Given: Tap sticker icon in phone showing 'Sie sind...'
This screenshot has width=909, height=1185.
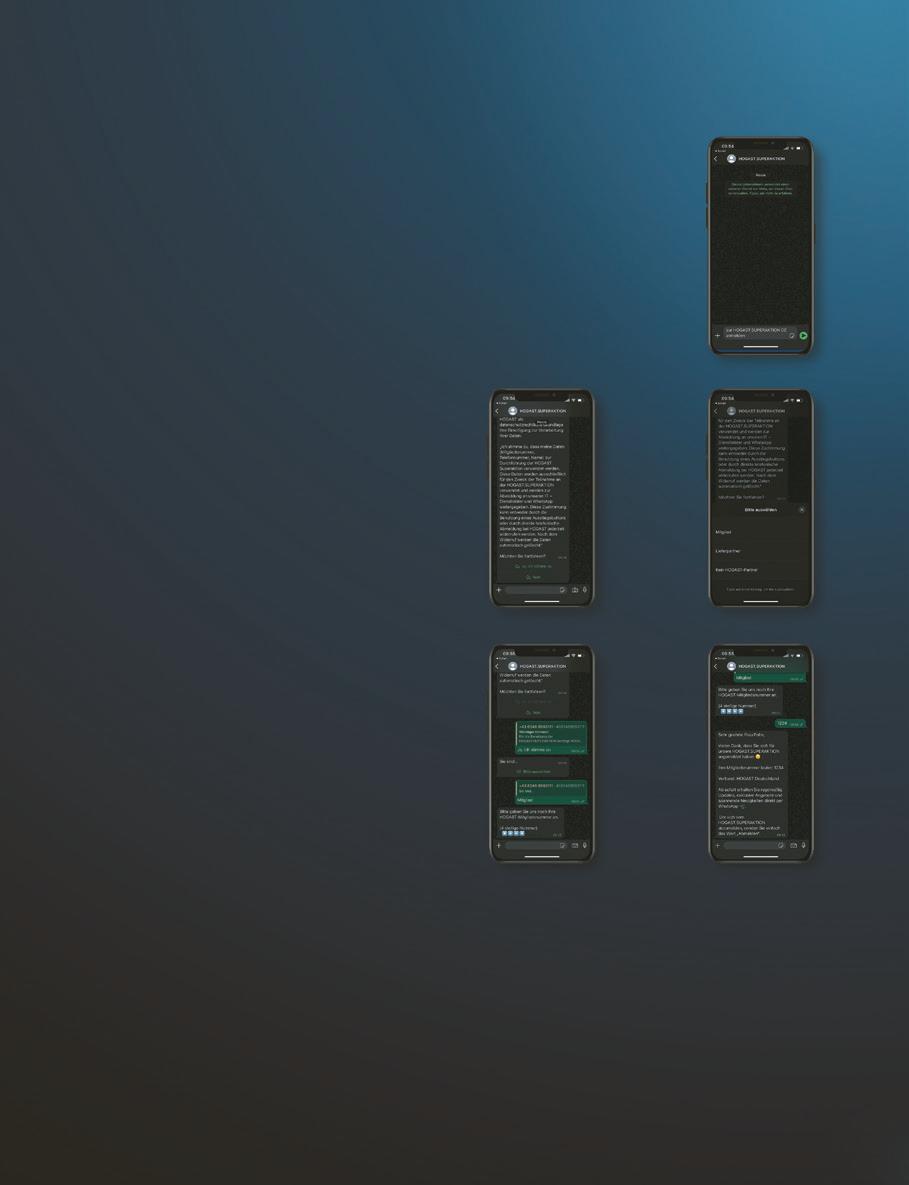Looking at the screenshot, I should [x=562, y=846].
